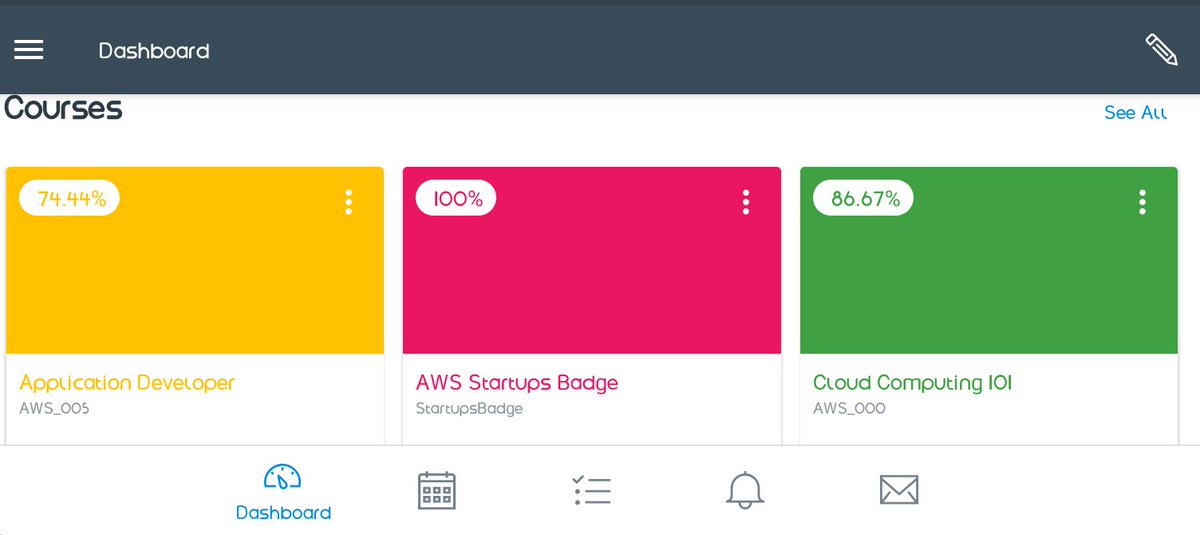Click the StartupsBadge course code text
The height and width of the screenshot is (535, 1200).
pyautogui.click(x=469, y=408)
